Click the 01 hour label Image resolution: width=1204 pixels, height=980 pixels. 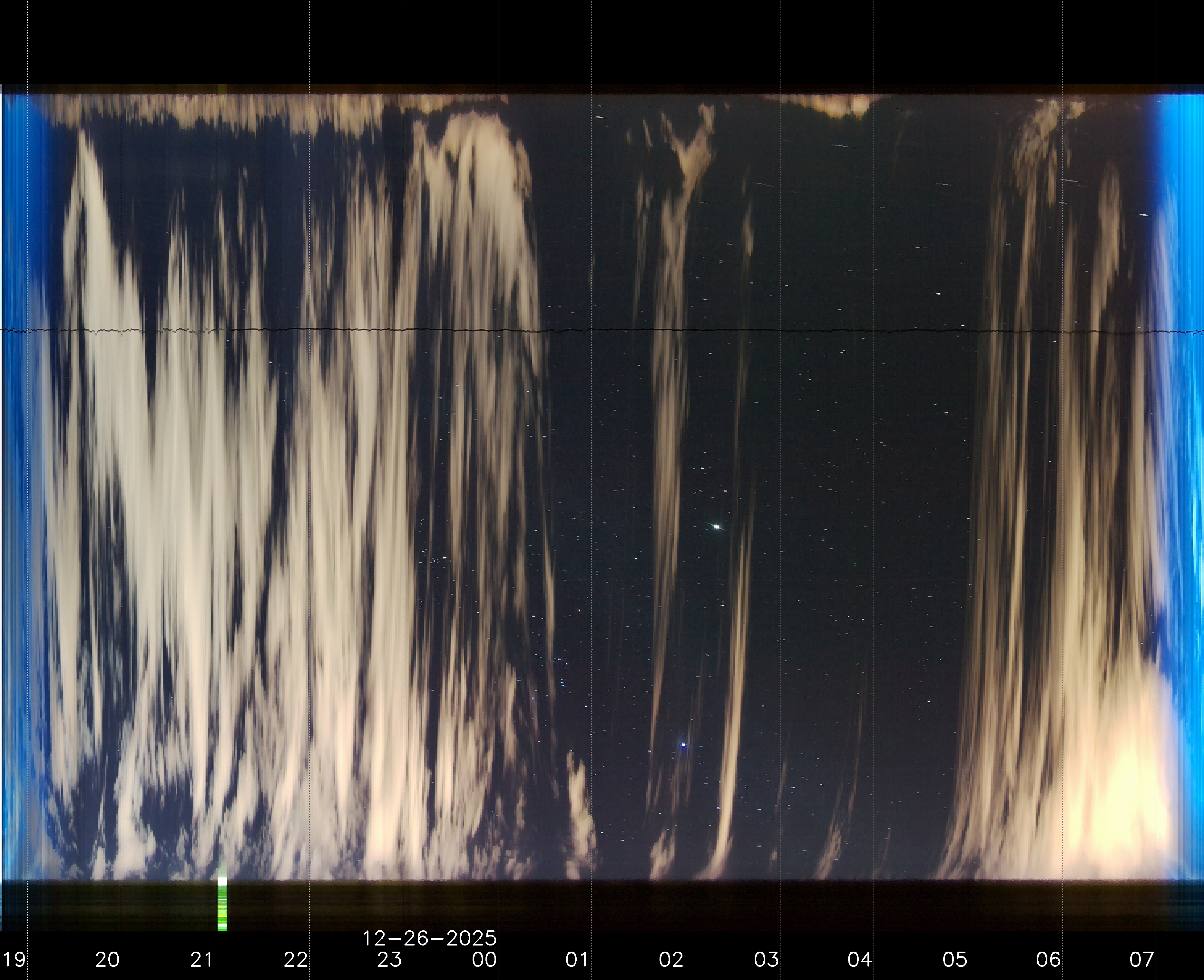tap(577, 960)
